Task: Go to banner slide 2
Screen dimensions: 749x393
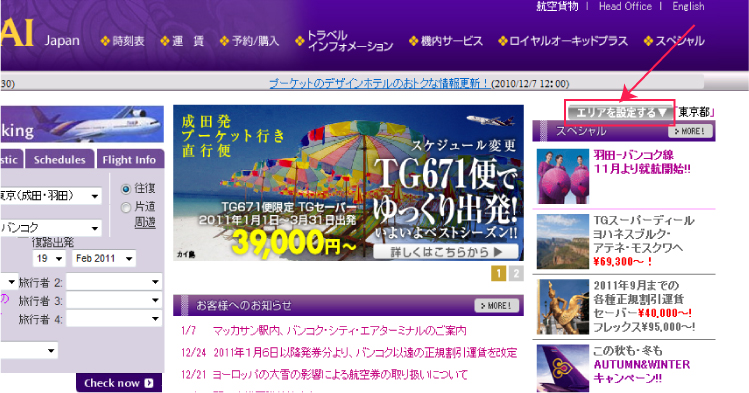Action: point(516,273)
